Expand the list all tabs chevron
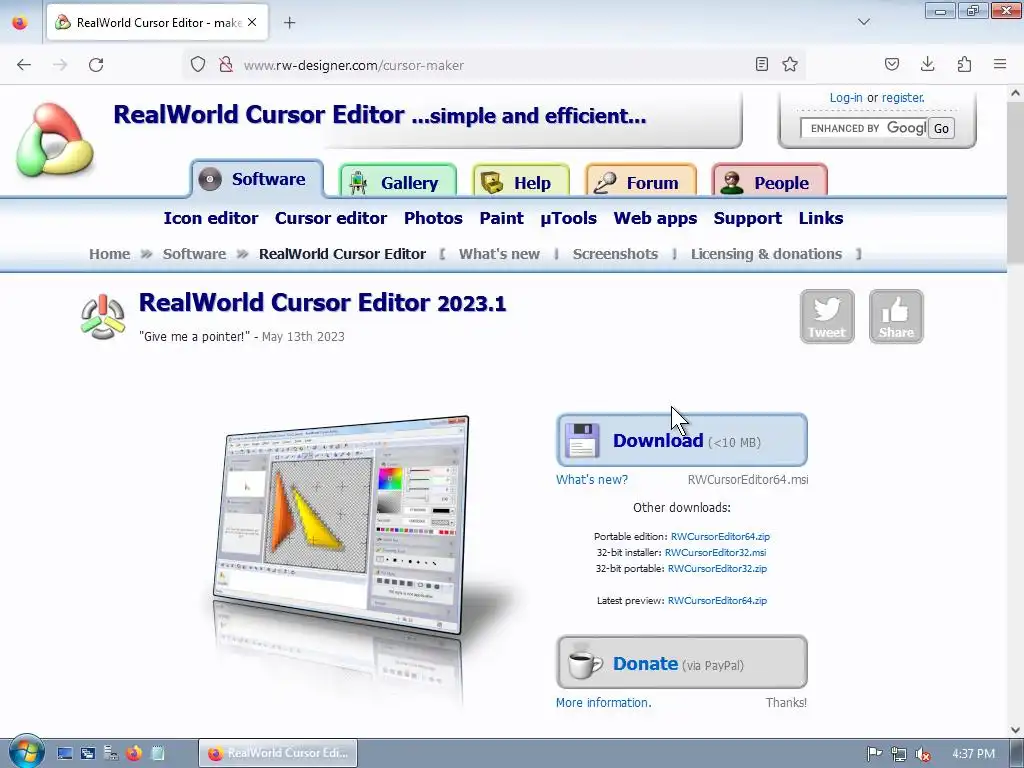This screenshot has height=768, width=1024. (863, 22)
